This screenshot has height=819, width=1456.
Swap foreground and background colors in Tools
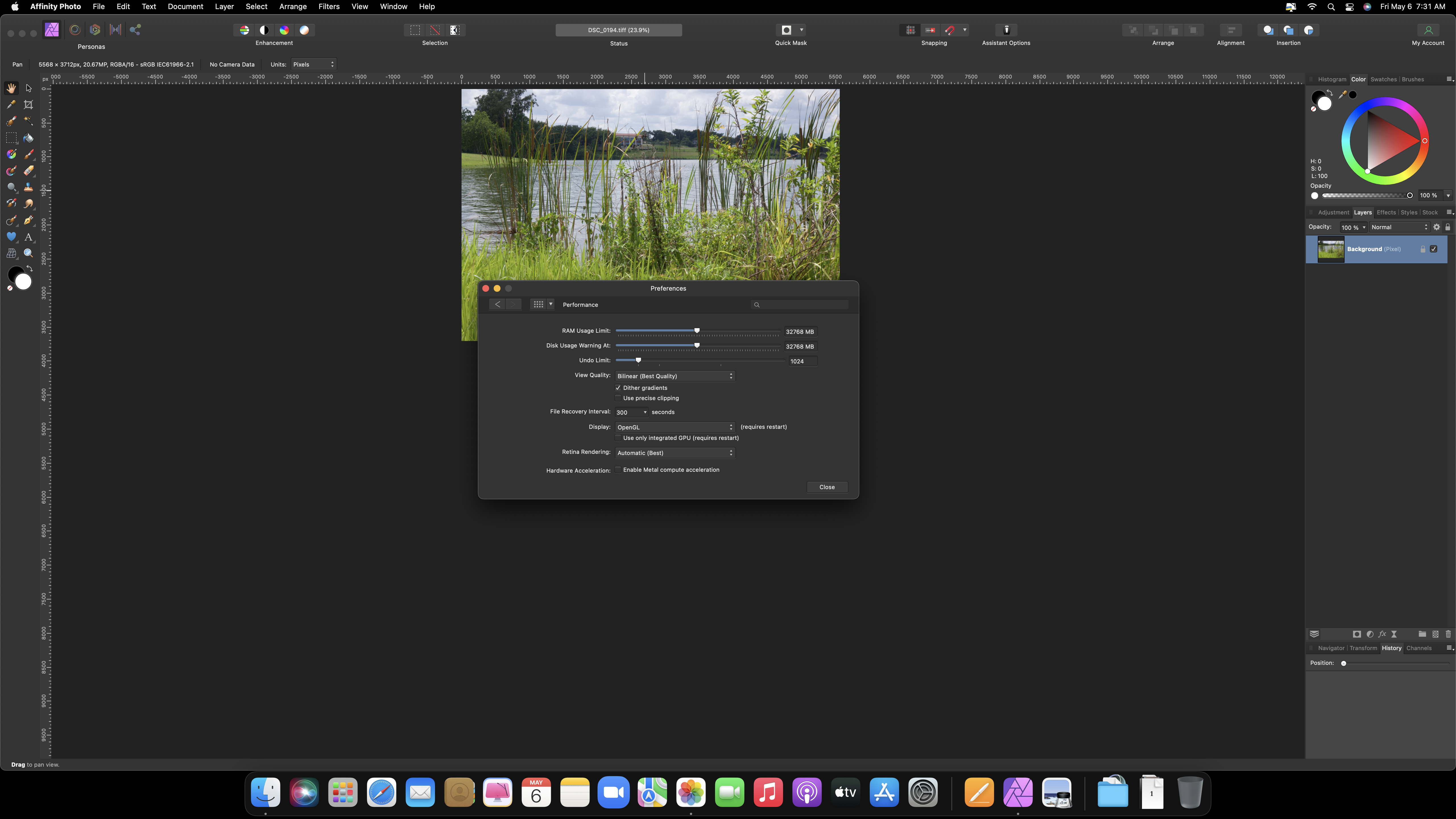click(29, 268)
